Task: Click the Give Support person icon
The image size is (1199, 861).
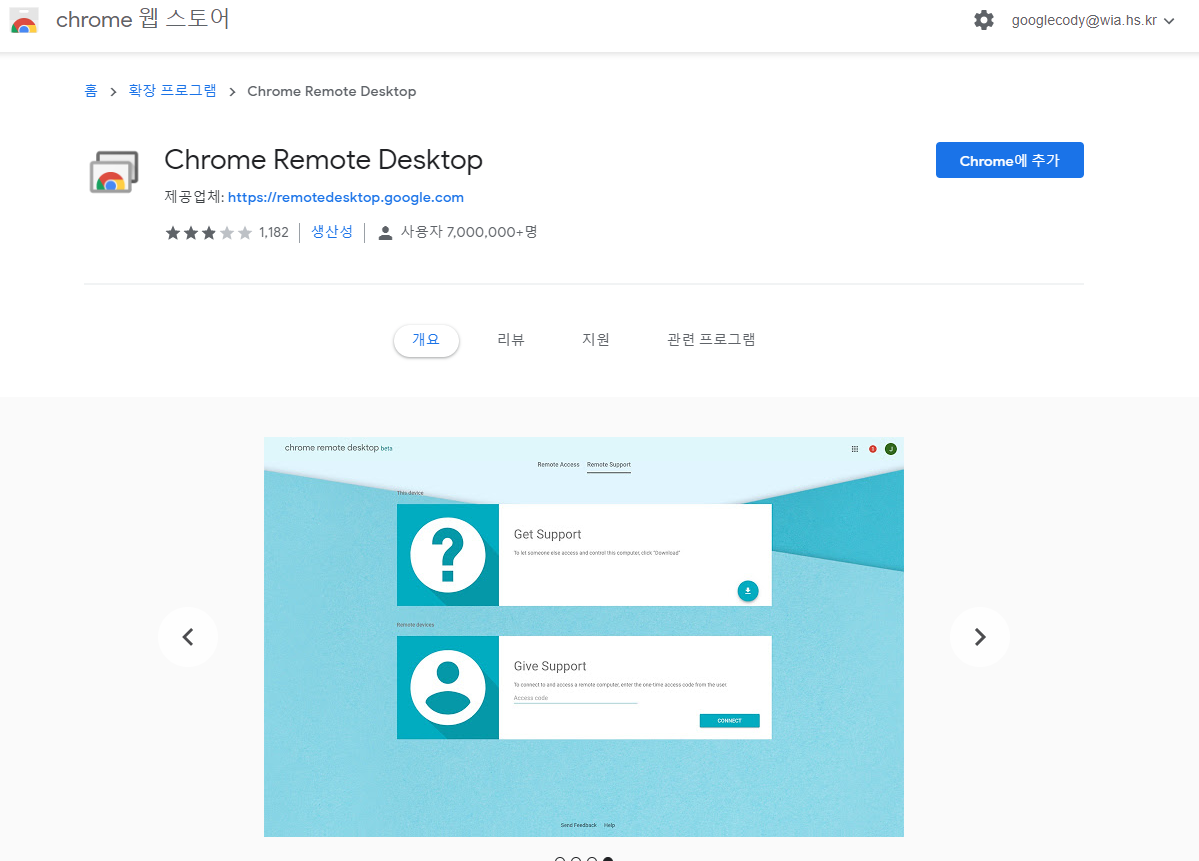Action: tap(448, 687)
